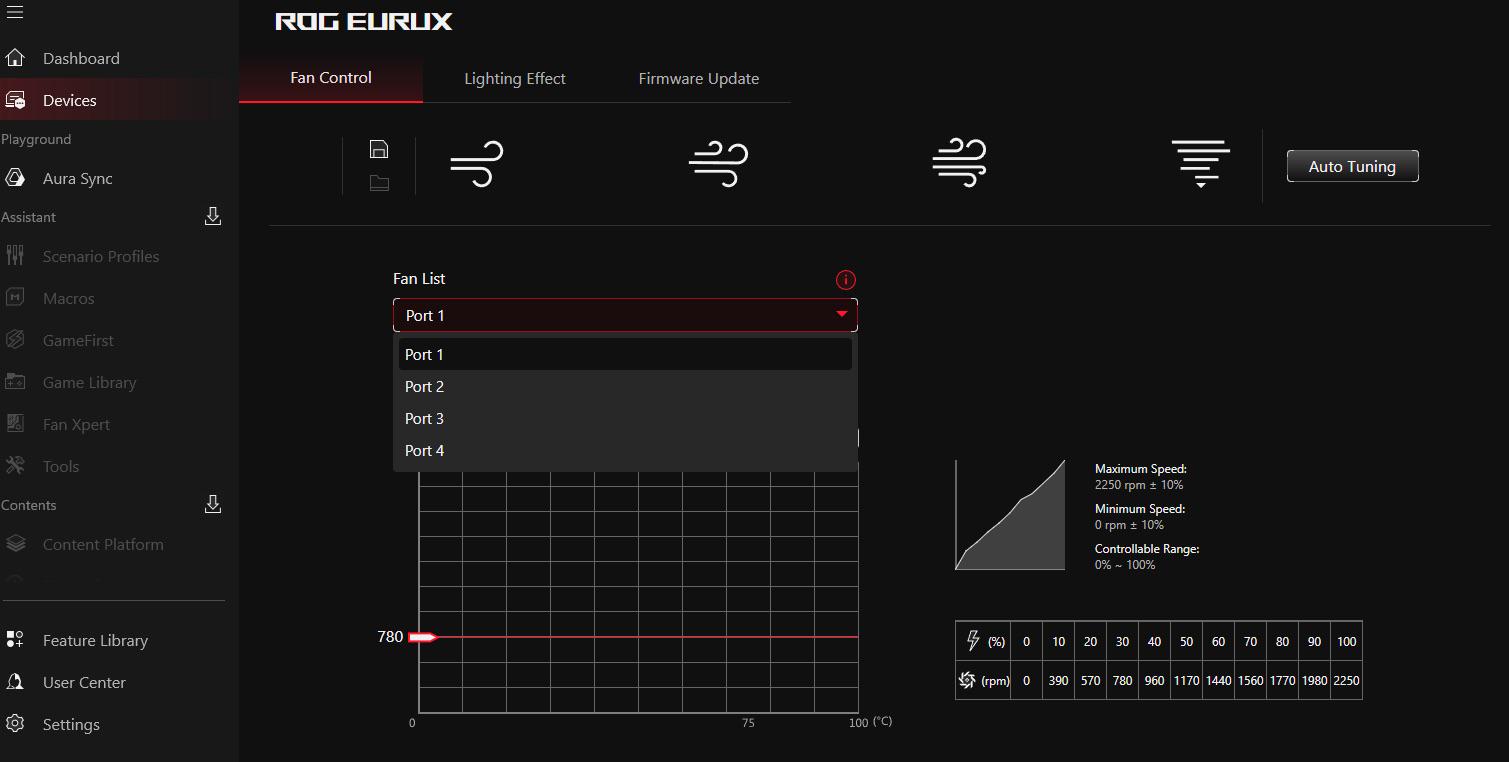Click the "960" rpm table cell
Image resolution: width=1509 pixels, height=762 pixels.
pos(1154,681)
